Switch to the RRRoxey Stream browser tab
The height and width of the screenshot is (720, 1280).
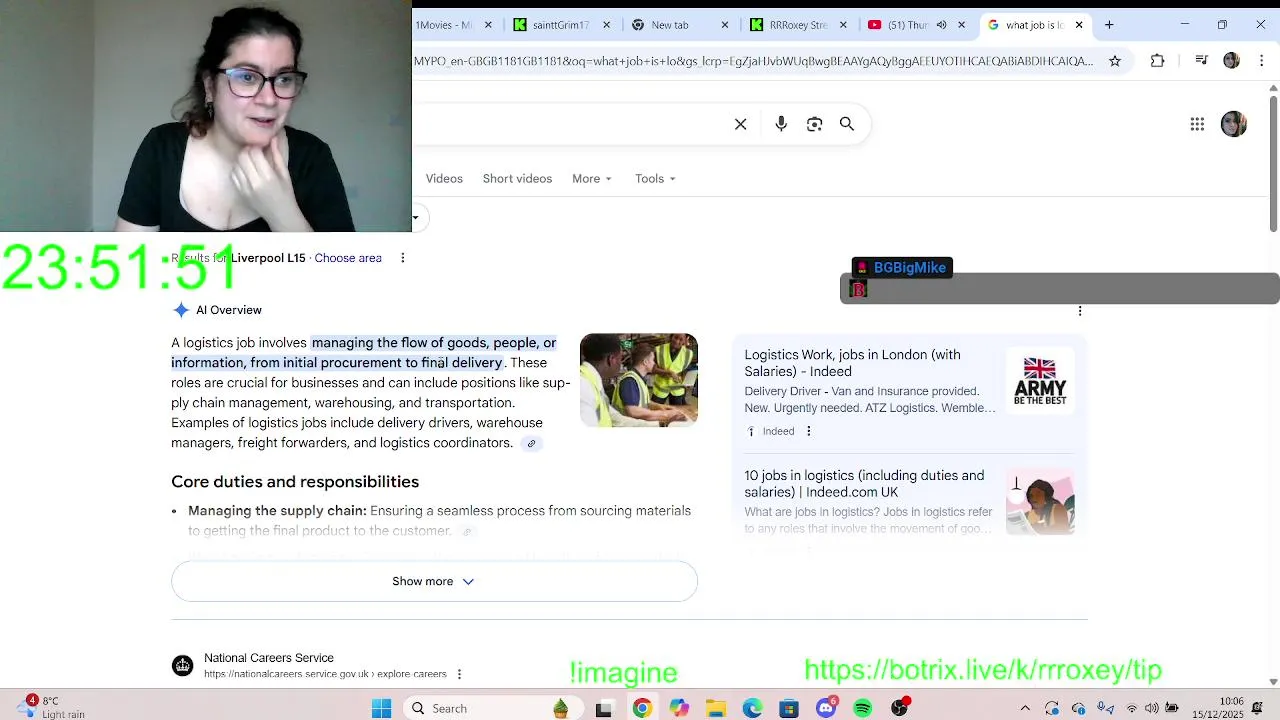tap(797, 25)
